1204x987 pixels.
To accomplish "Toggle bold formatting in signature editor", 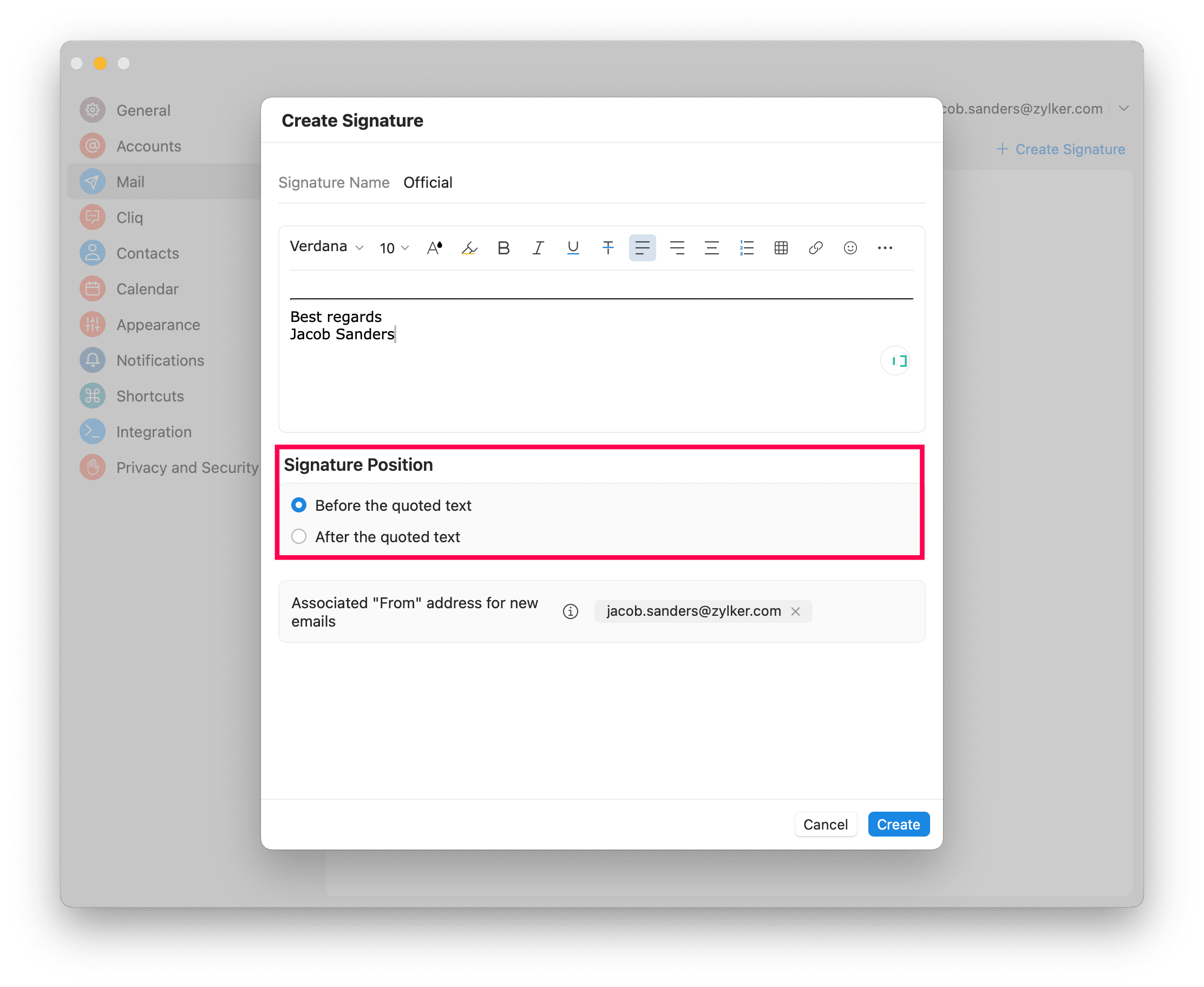I will coord(503,248).
